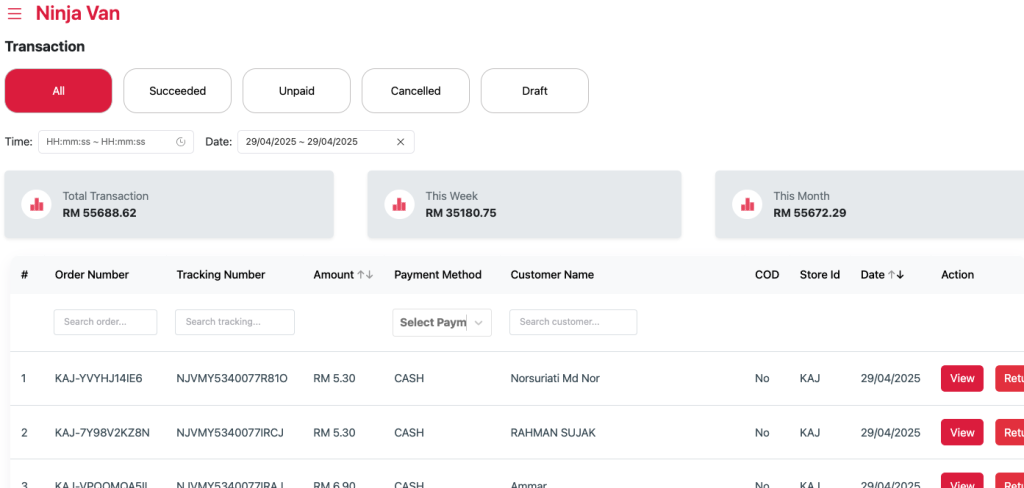Click the clock icon in Time field
The height and width of the screenshot is (488, 1024).
181,142
